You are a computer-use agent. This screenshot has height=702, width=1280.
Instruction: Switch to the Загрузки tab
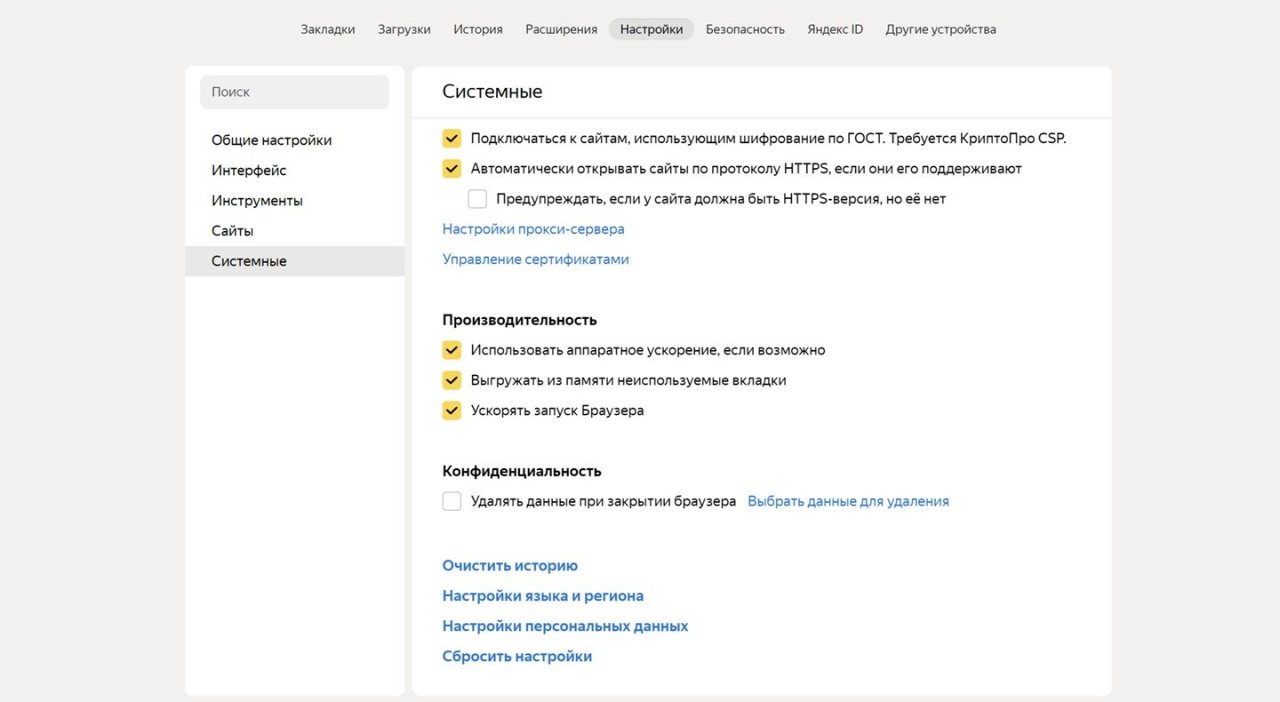pyautogui.click(x=404, y=29)
